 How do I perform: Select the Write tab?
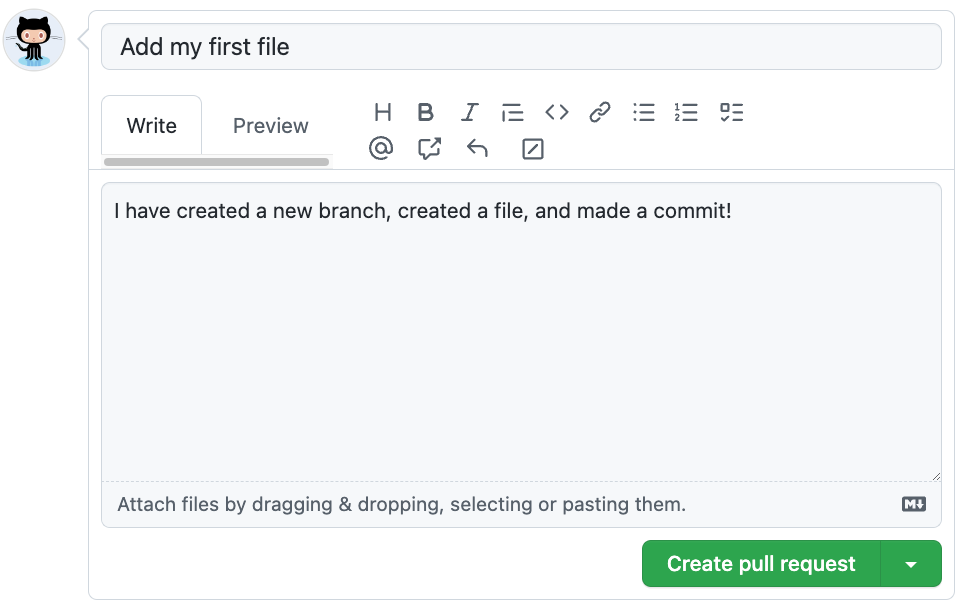click(x=151, y=125)
